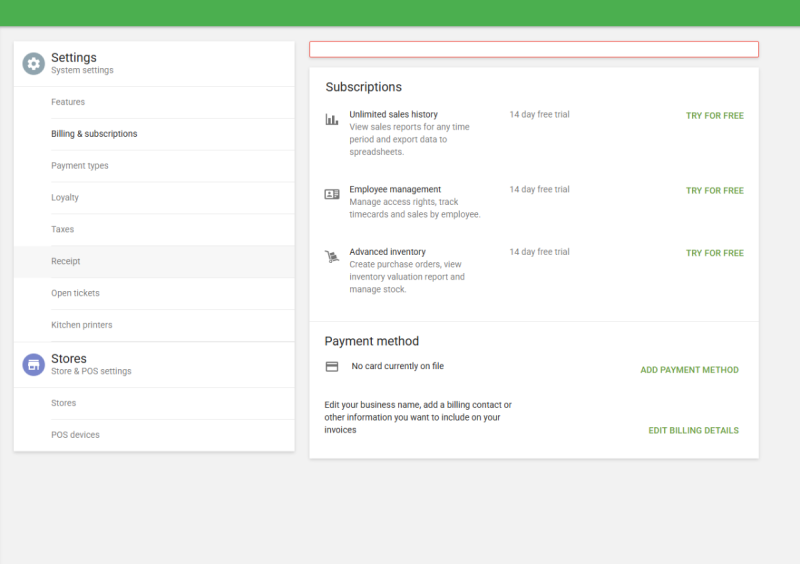Try Employee management for free
The image size is (800, 564).
(714, 191)
